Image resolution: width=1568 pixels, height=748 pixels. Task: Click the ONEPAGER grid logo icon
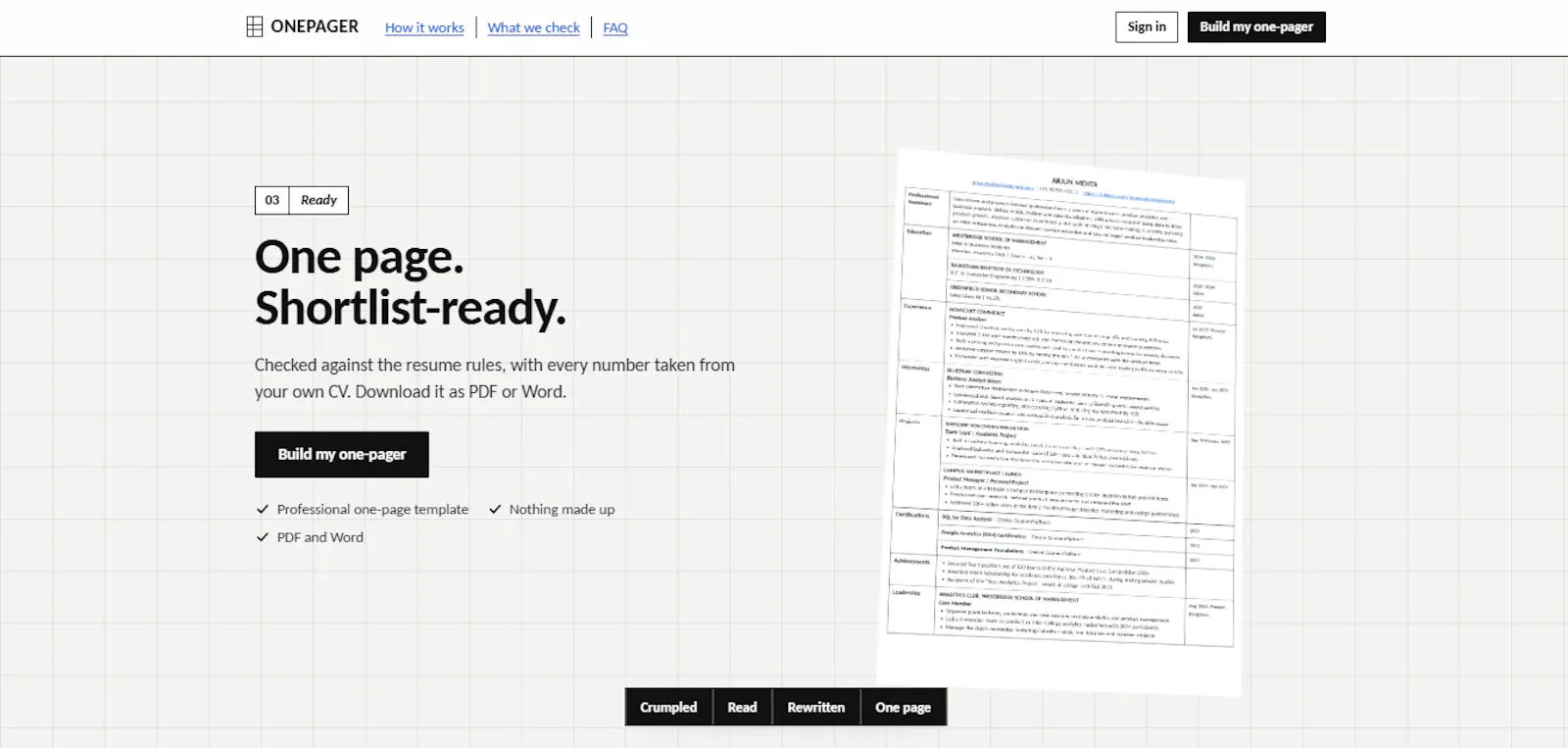coord(254,26)
